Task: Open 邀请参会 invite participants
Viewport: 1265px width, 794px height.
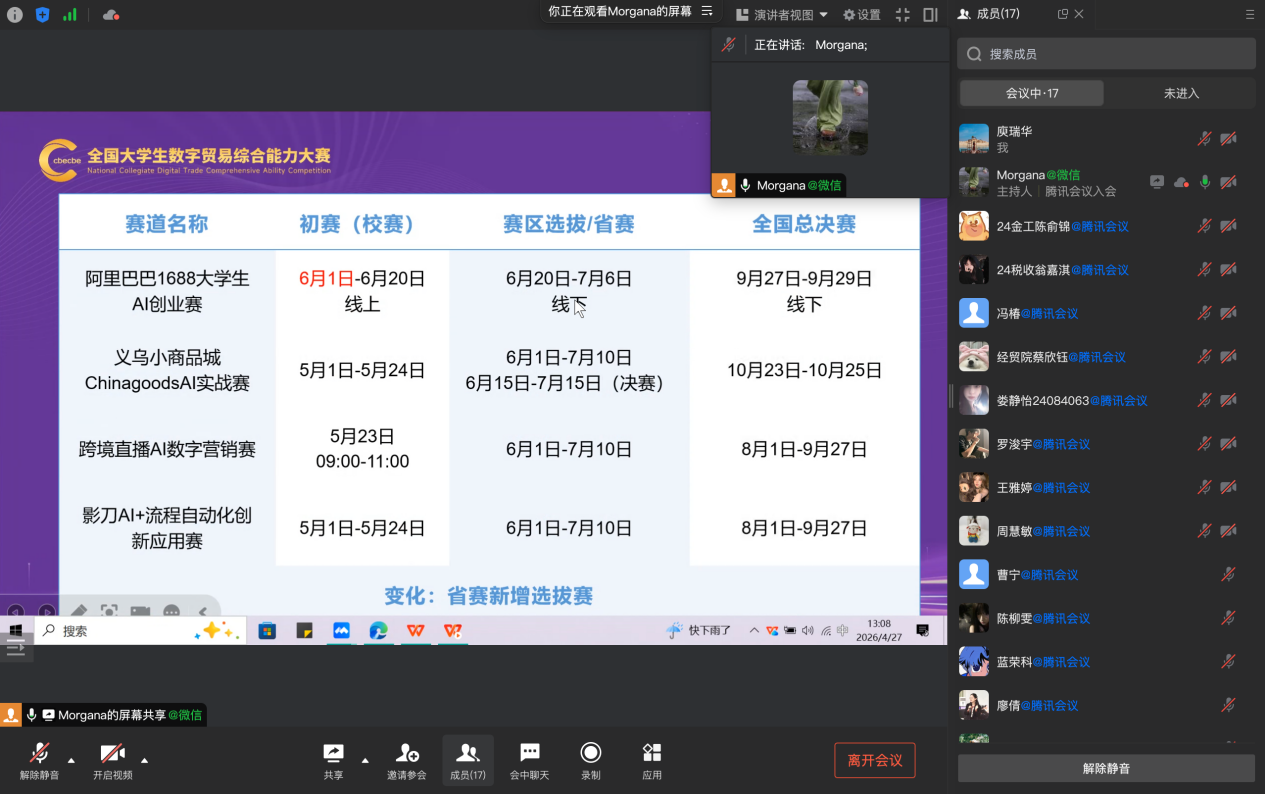Action: 407,753
